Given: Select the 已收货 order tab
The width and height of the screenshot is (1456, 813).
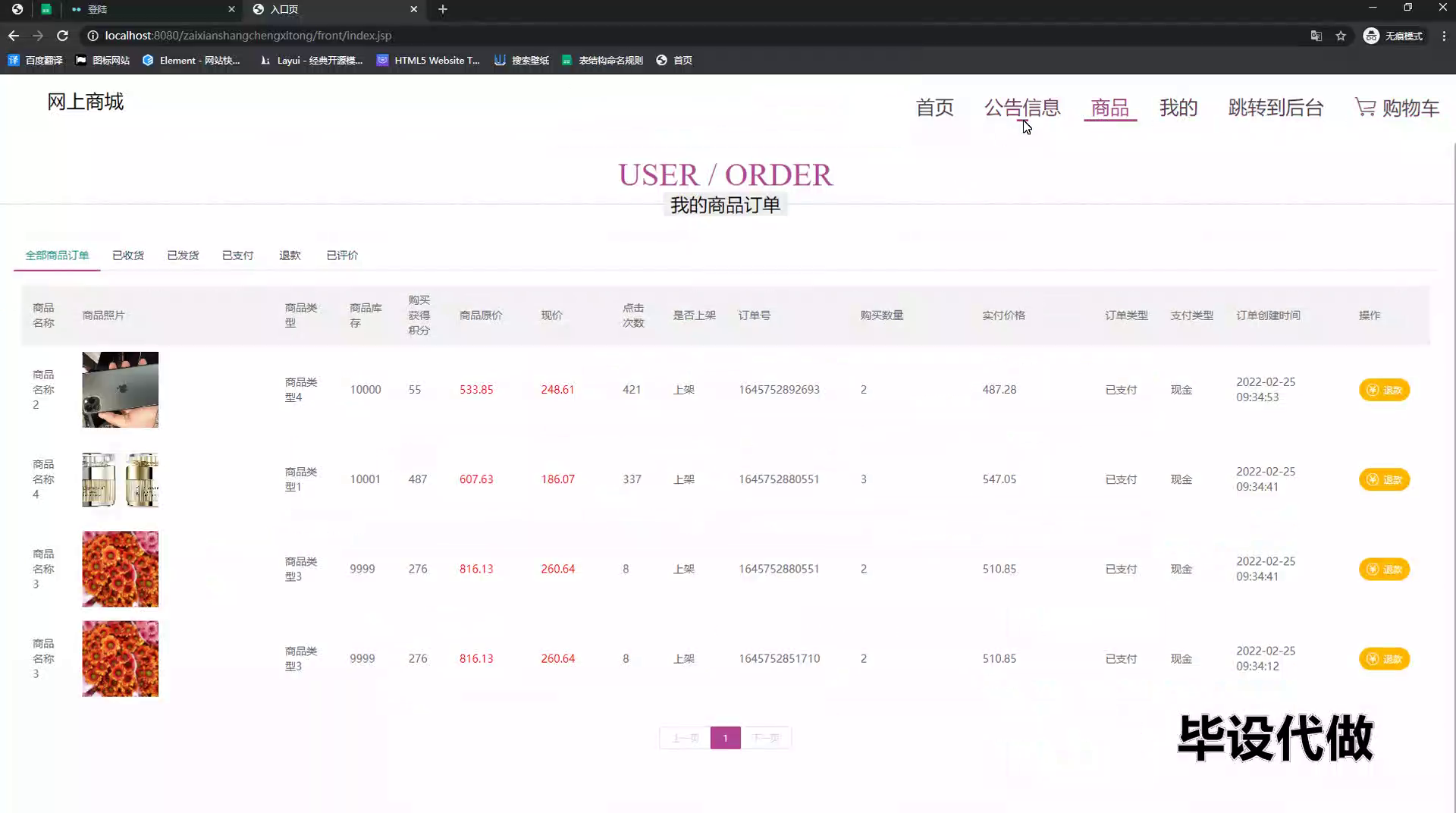Looking at the screenshot, I should pyautogui.click(x=128, y=256).
